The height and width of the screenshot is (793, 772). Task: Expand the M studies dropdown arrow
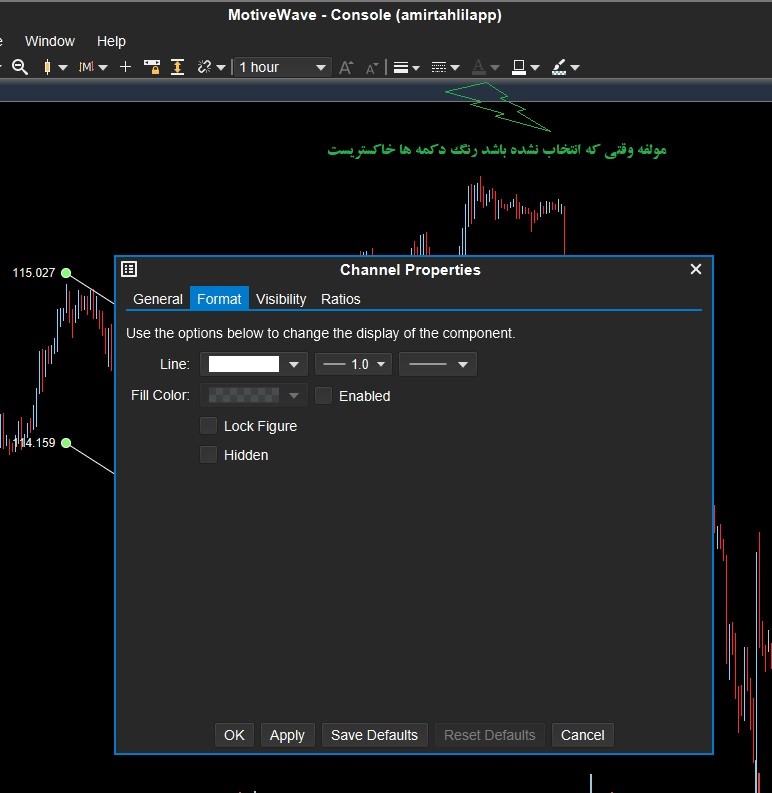(x=103, y=67)
